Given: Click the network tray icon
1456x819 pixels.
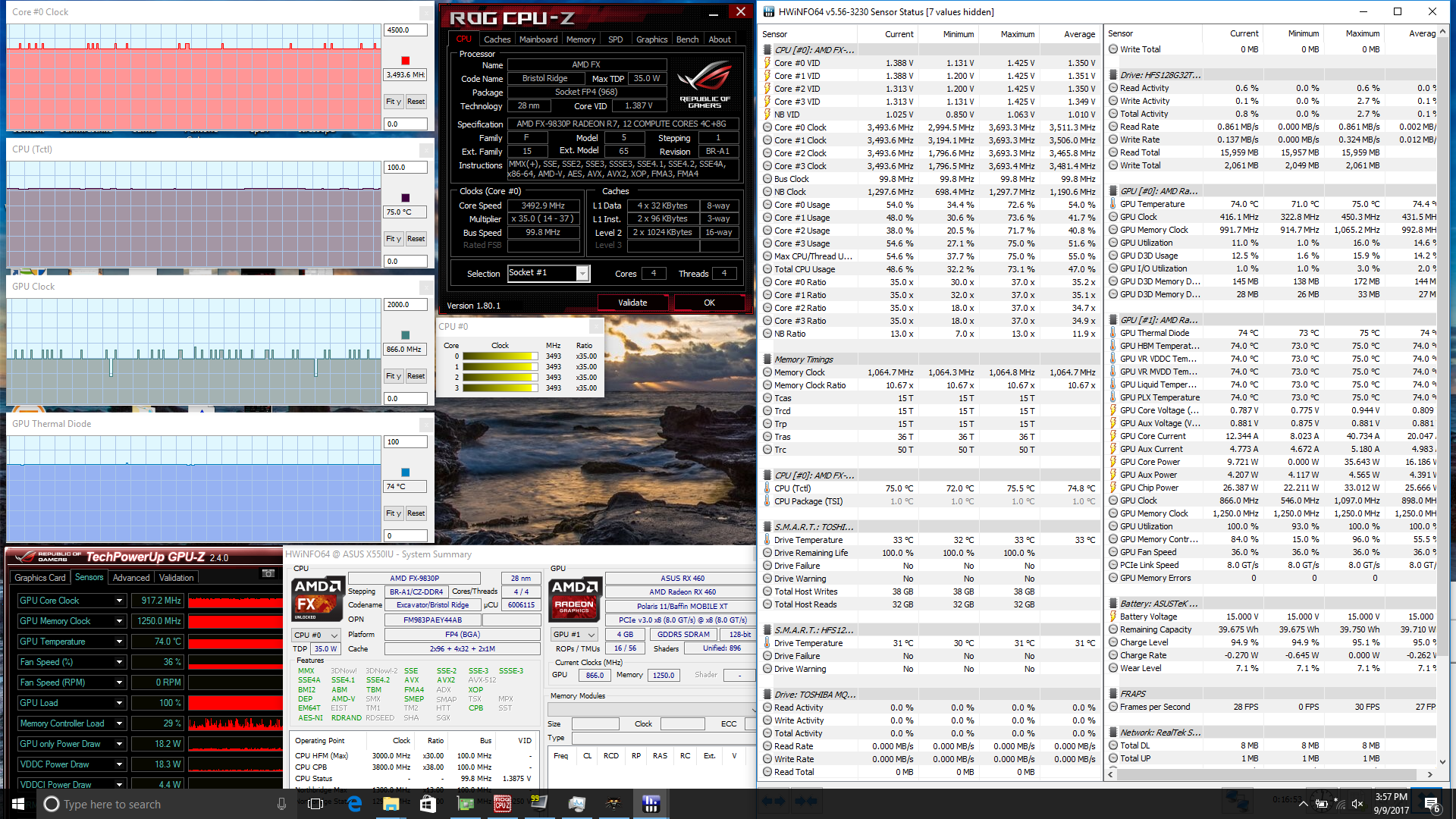Looking at the screenshot, I should coord(1339,804).
